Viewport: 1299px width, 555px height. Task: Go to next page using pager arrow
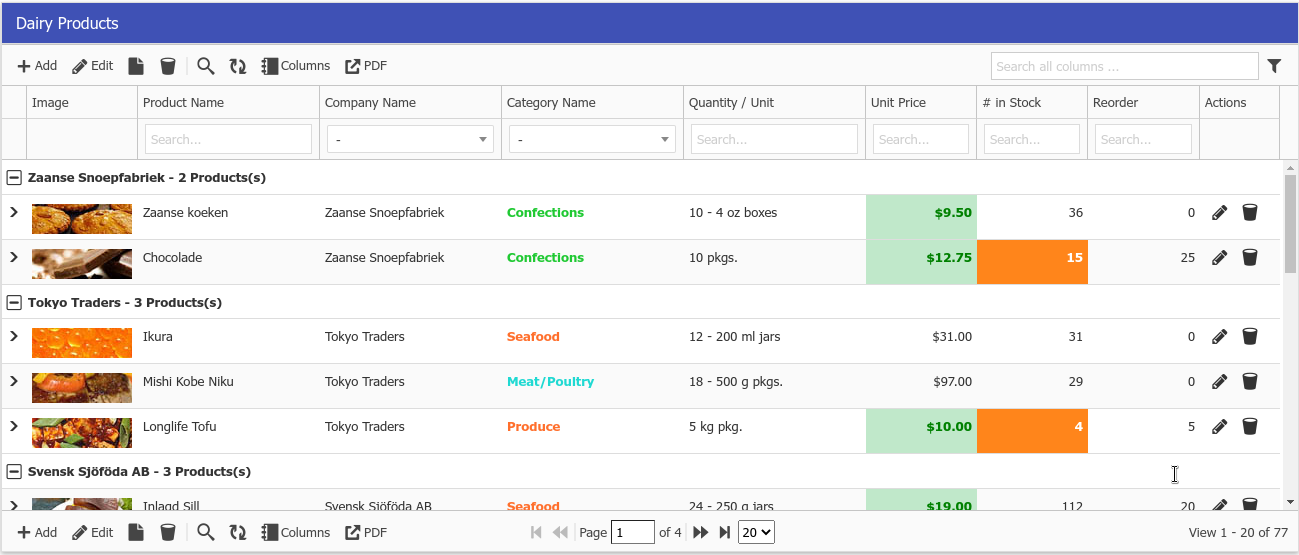(700, 533)
